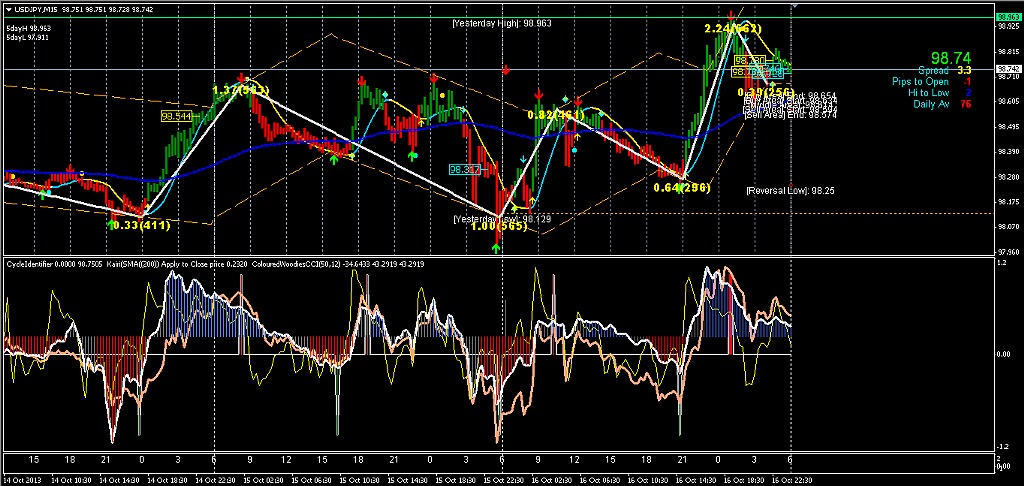Select the green up arrow beside 0.33(411)
This screenshot has width=1024, height=486.
click(x=110, y=224)
